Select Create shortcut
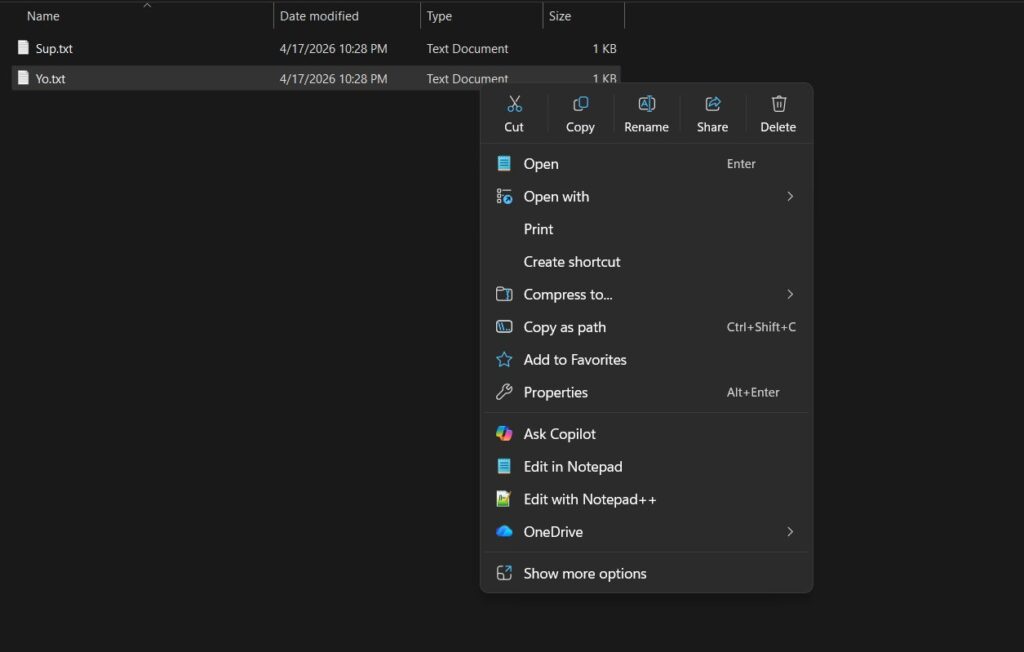 [647, 262]
